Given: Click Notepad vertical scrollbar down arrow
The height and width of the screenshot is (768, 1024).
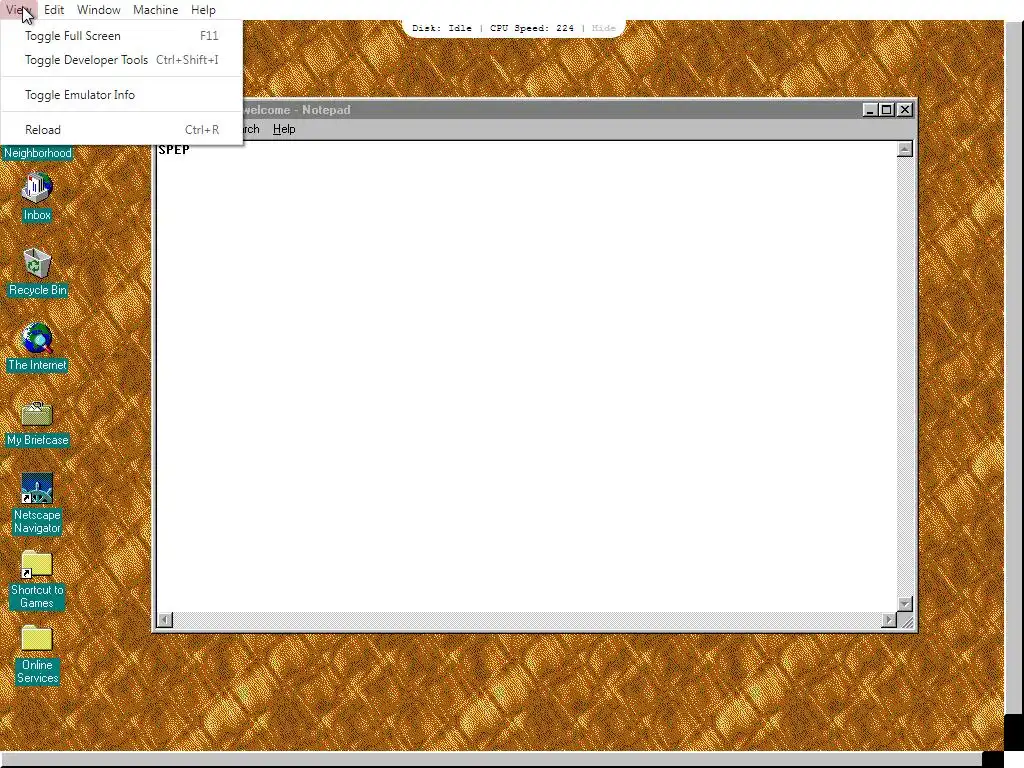Looking at the screenshot, I should (904, 604).
